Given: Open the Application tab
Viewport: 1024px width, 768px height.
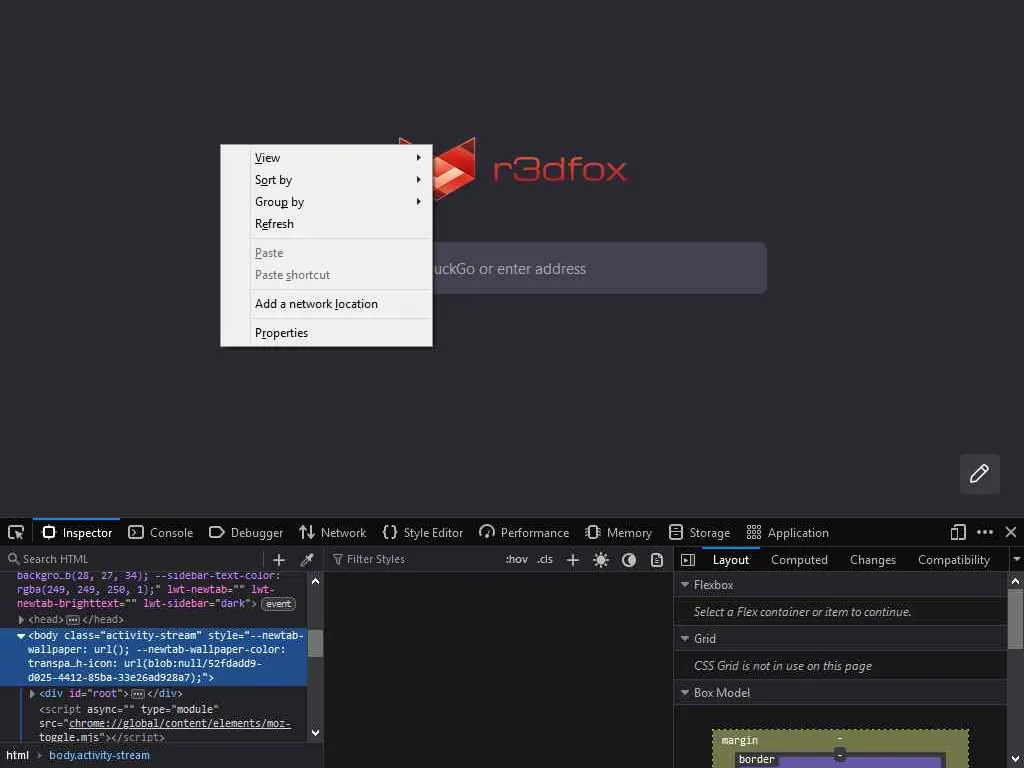Looking at the screenshot, I should [788, 533].
